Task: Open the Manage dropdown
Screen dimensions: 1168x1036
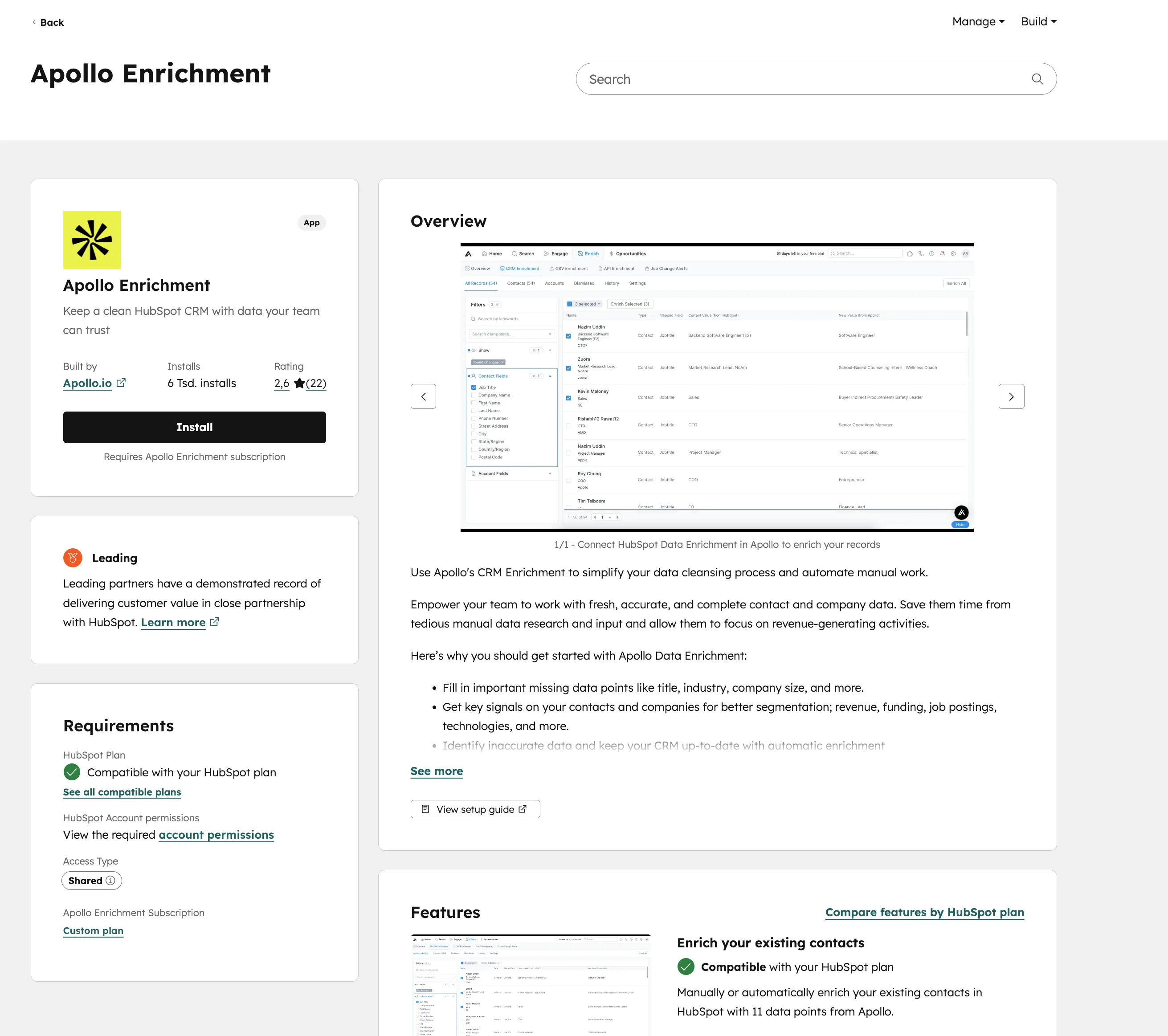Action: click(977, 22)
